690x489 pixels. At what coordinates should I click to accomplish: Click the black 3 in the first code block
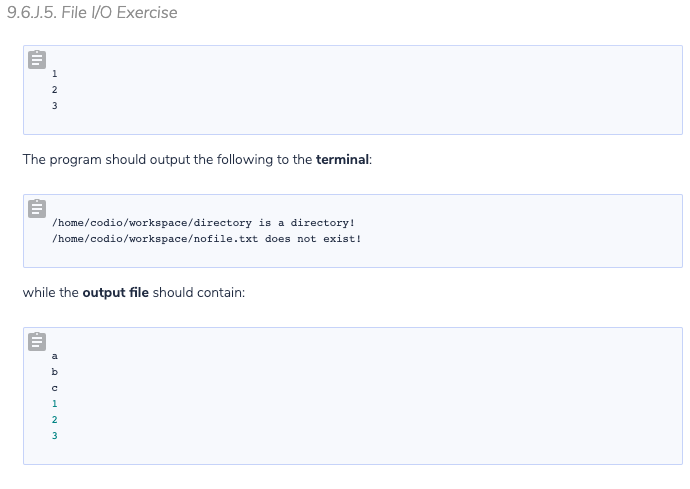click(55, 105)
